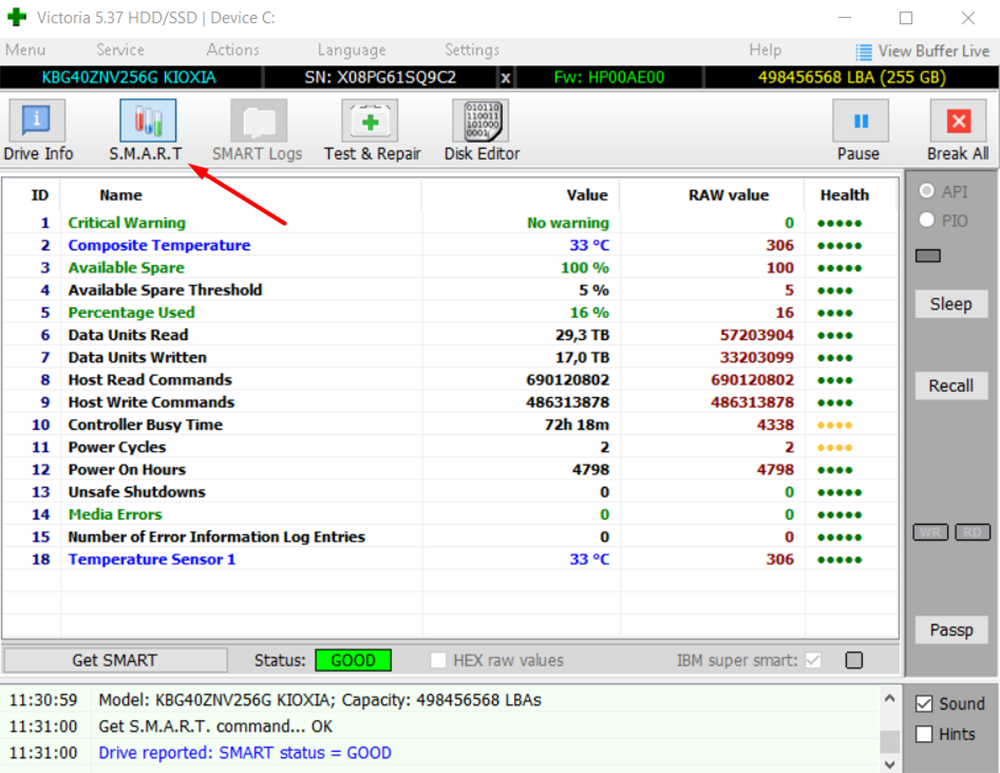Select the Unsafe Shutdowns attribute
Screen dimensions: 1000x773
coord(137,492)
